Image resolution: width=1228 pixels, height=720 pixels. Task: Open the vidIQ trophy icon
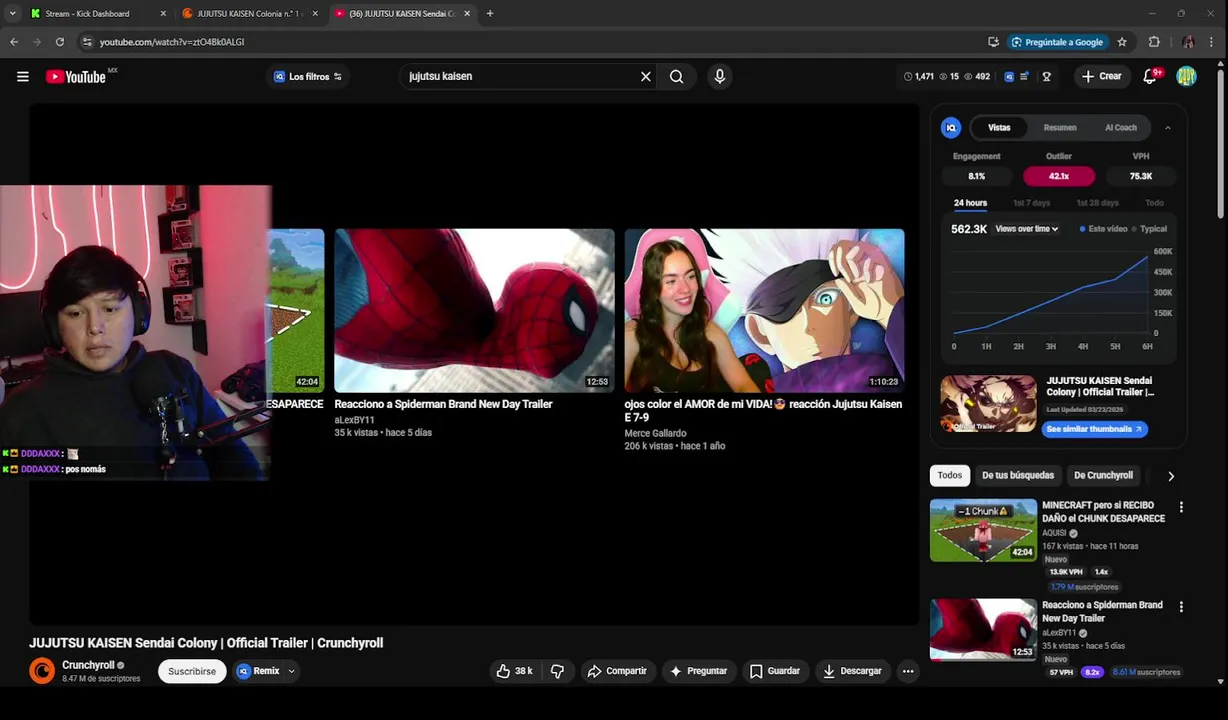[1046, 76]
